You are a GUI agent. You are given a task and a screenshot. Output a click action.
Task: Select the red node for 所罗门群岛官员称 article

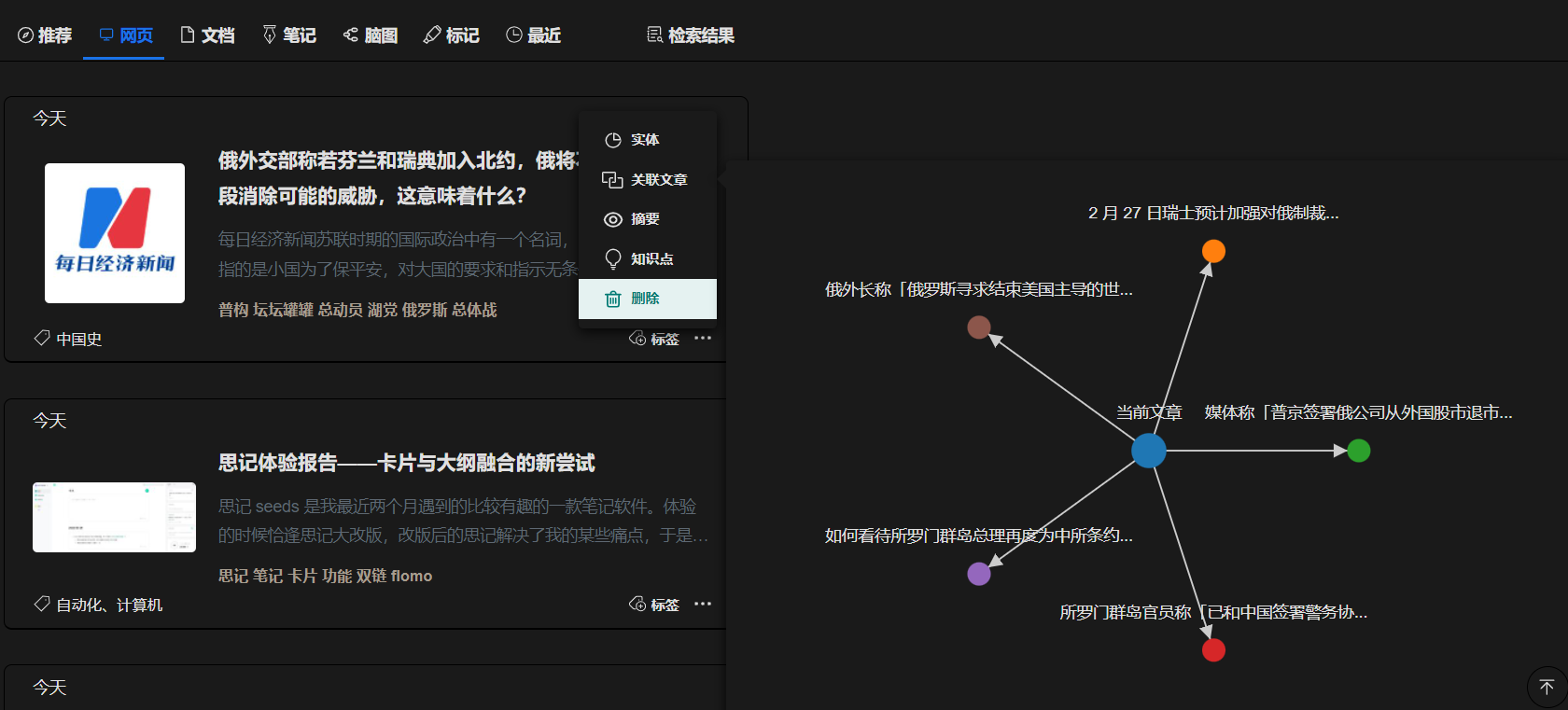click(1213, 650)
